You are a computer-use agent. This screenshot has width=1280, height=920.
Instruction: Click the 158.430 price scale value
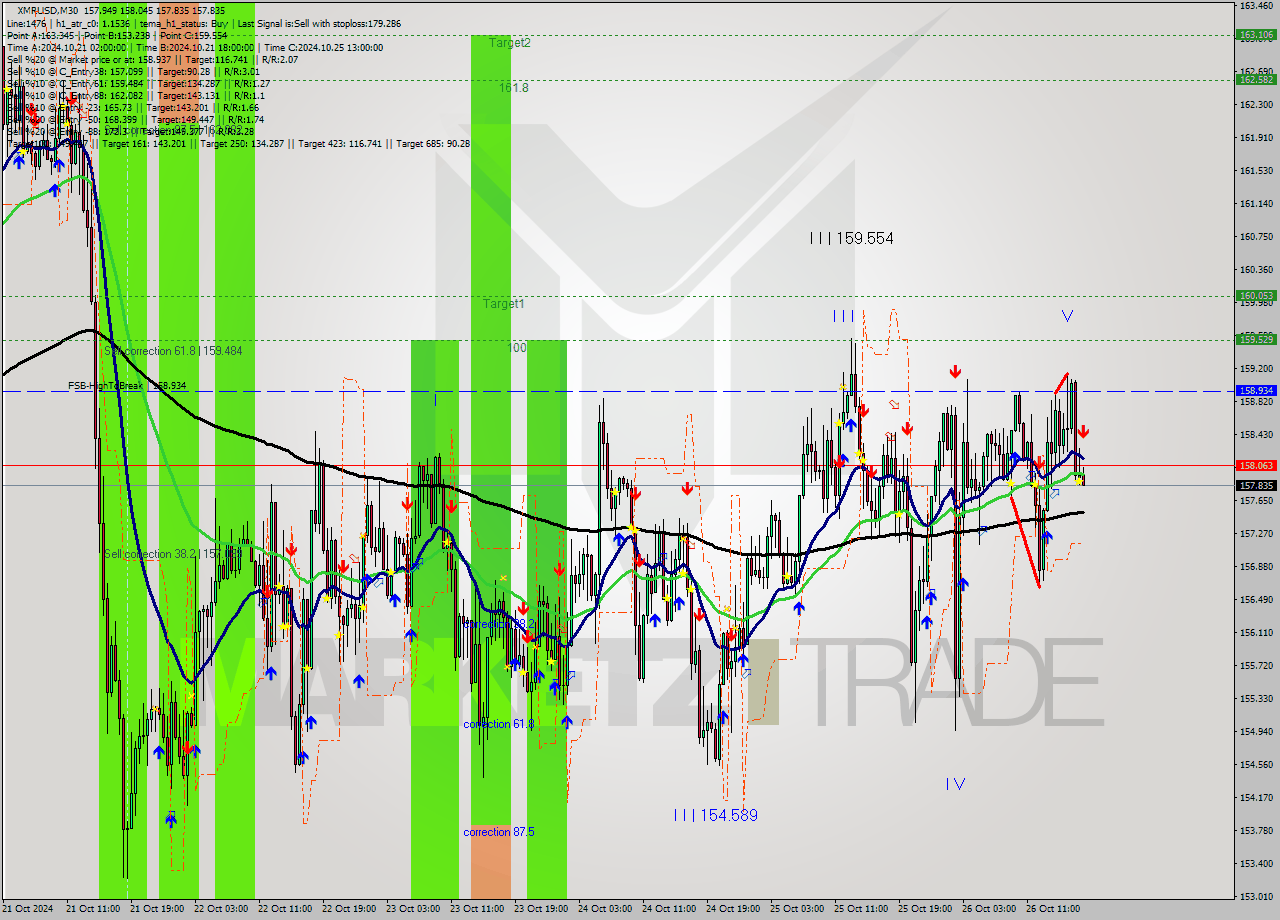1256,435
